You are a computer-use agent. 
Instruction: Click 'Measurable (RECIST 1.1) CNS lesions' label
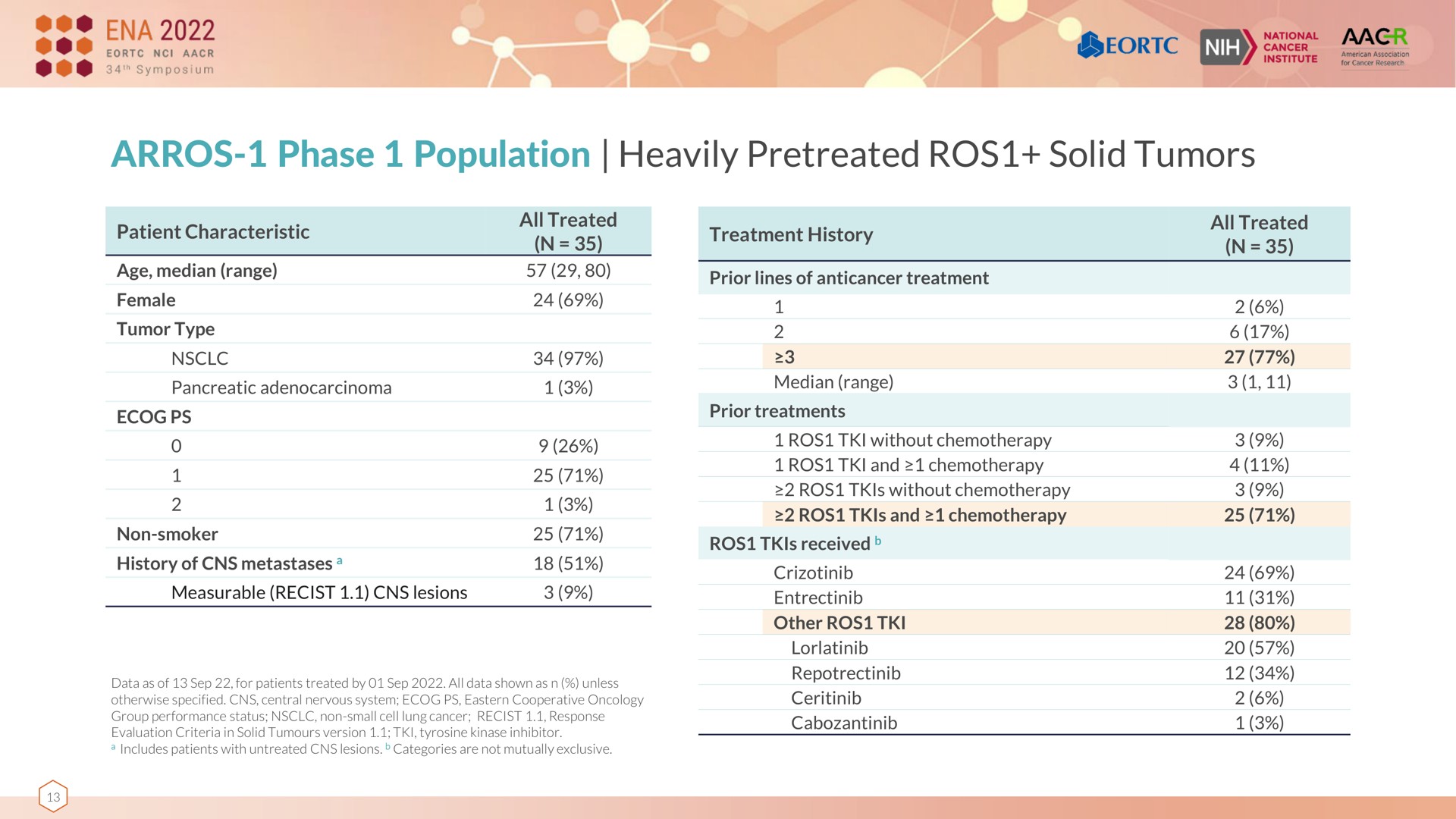[x=319, y=593]
